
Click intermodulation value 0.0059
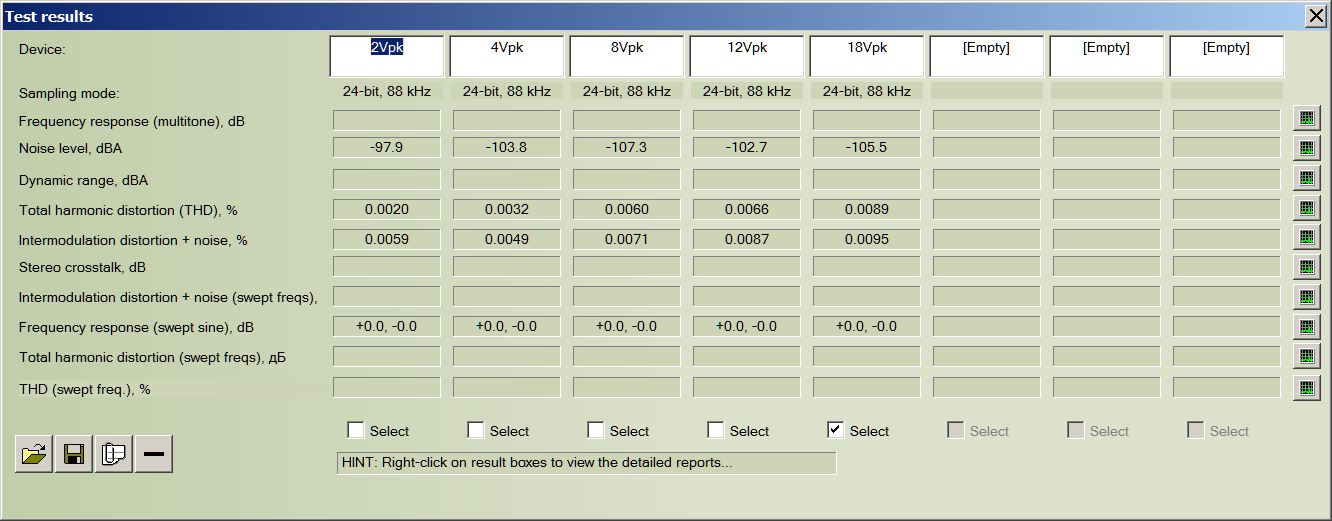(x=387, y=240)
